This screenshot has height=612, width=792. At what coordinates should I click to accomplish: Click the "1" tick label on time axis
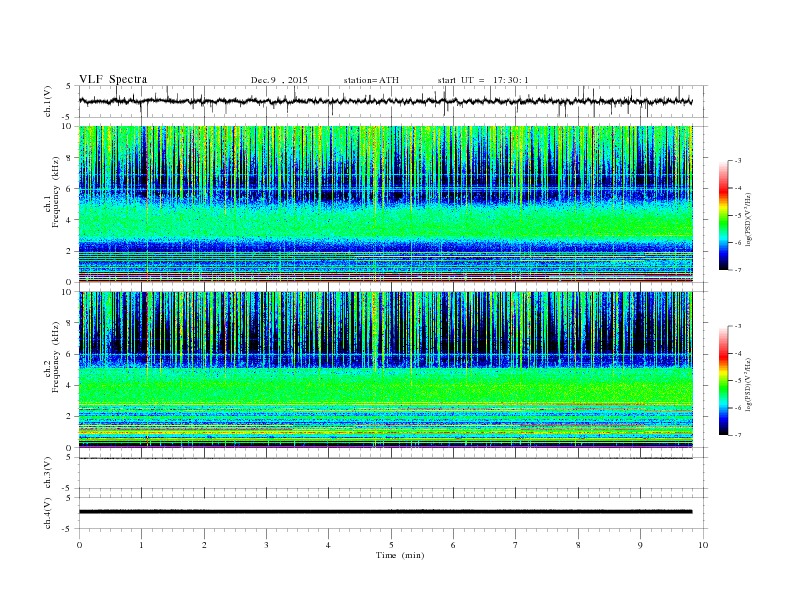click(x=141, y=545)
